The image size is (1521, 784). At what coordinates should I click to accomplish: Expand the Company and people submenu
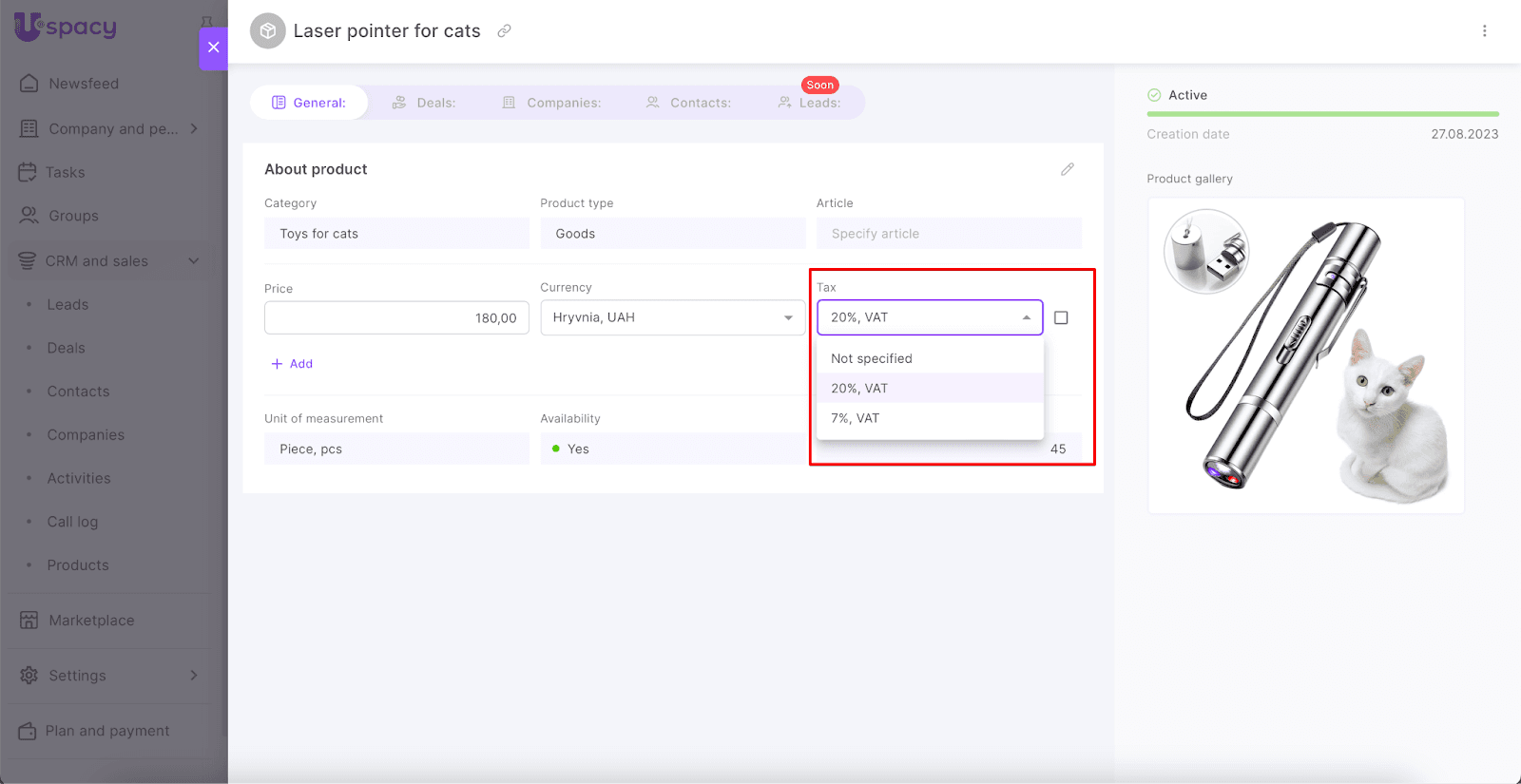click(194, 128)
